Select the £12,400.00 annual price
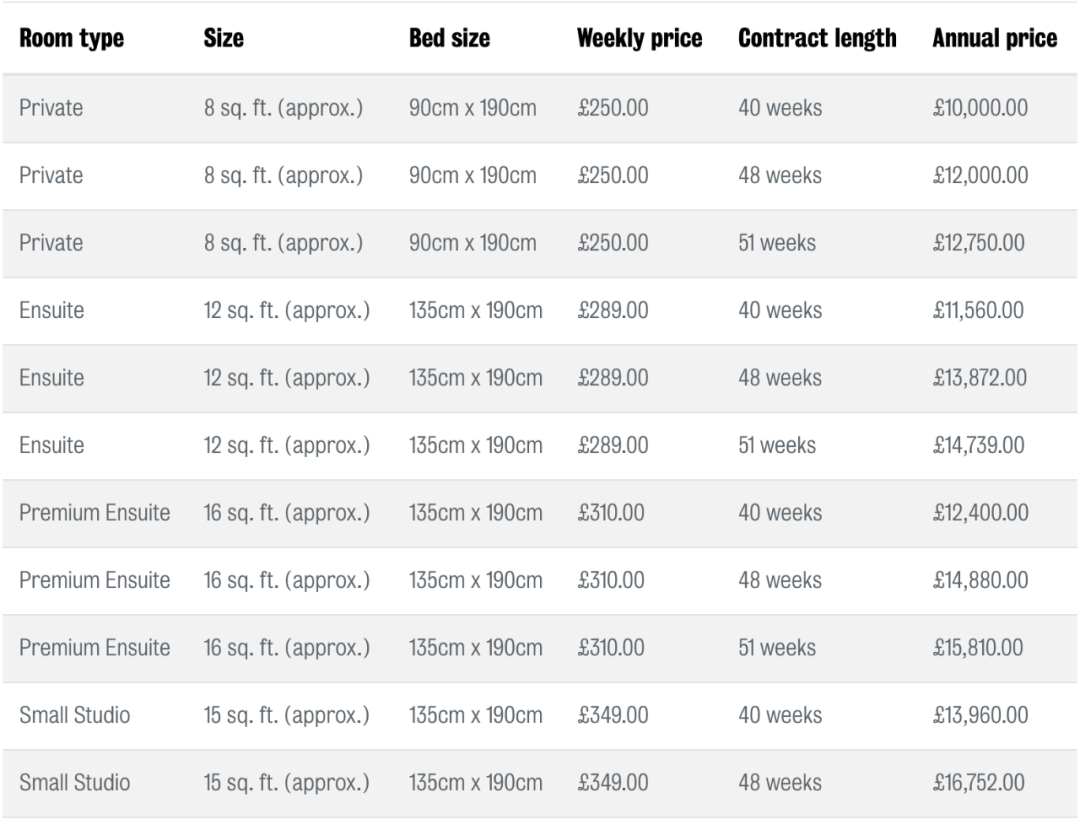 pos(978,513)
